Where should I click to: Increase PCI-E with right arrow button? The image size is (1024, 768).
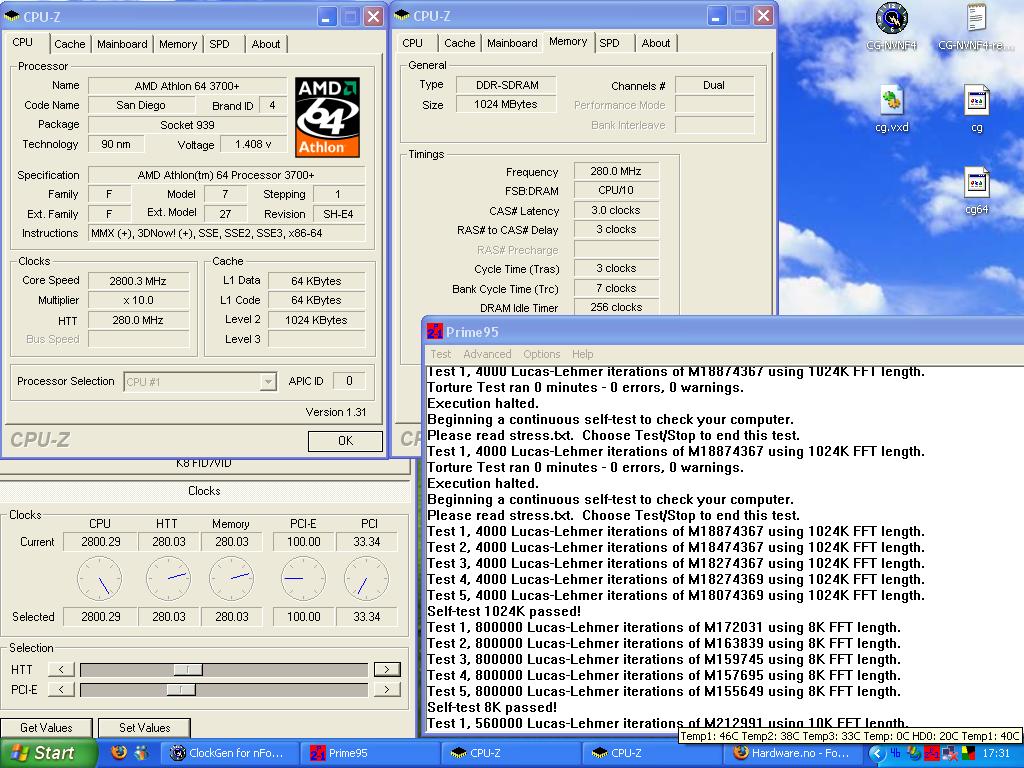pyautogui.click(x=387, y=690)
